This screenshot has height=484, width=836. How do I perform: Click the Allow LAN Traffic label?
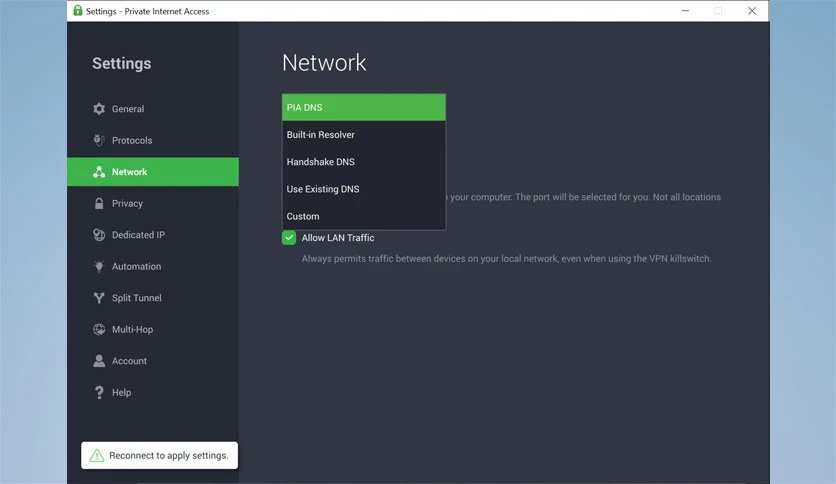[337, 238]
